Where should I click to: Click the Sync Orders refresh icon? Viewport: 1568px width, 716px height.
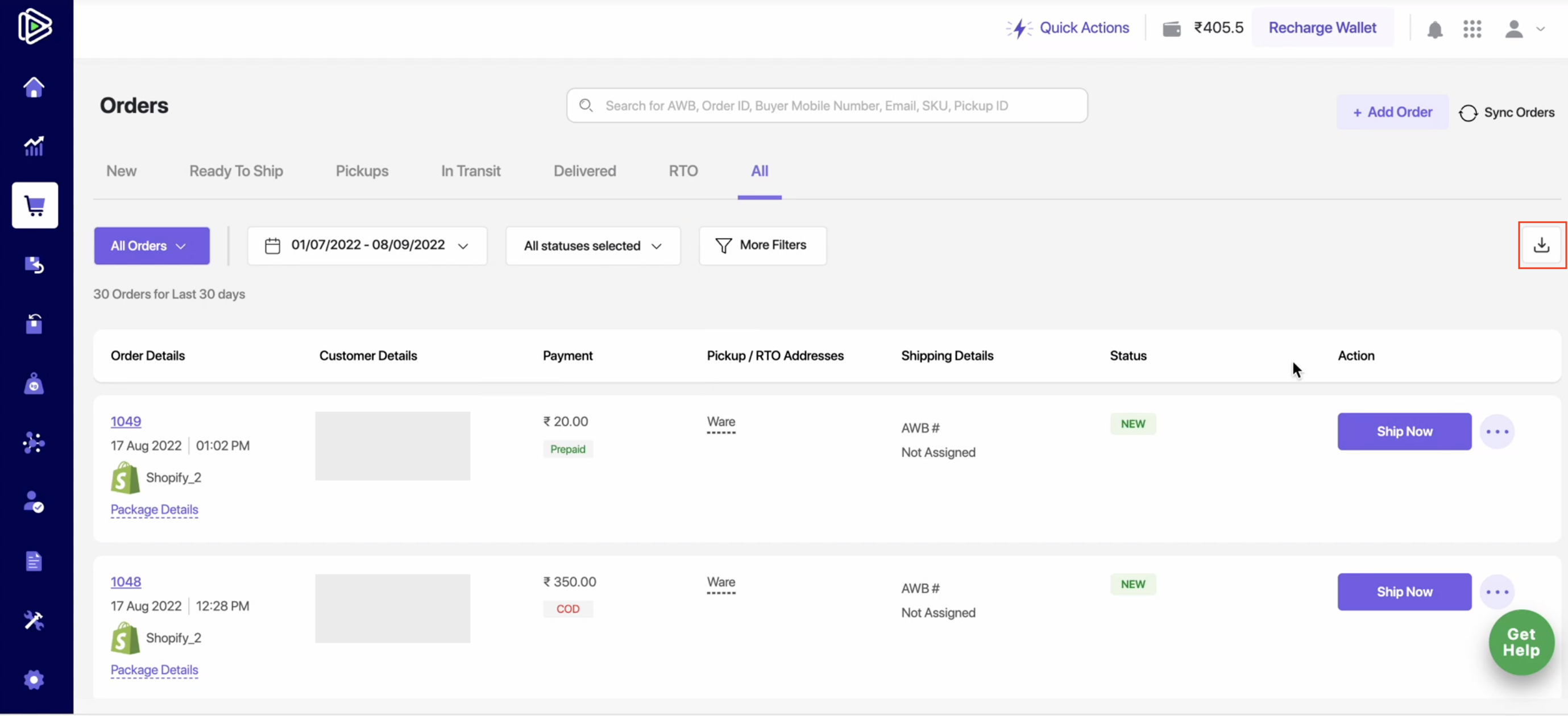[x=1467, y=113]
